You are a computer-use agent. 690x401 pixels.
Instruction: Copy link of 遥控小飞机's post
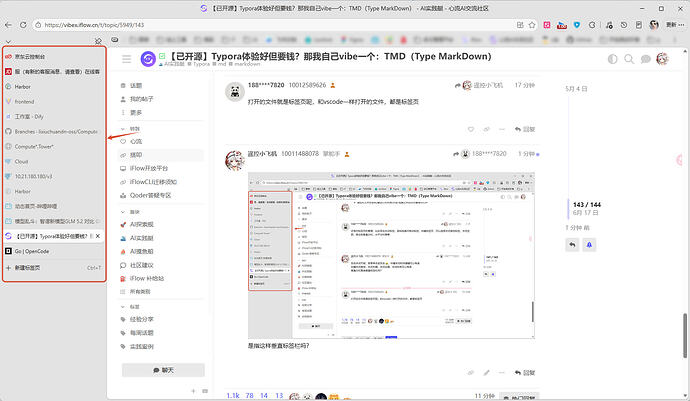click(471, 373)
